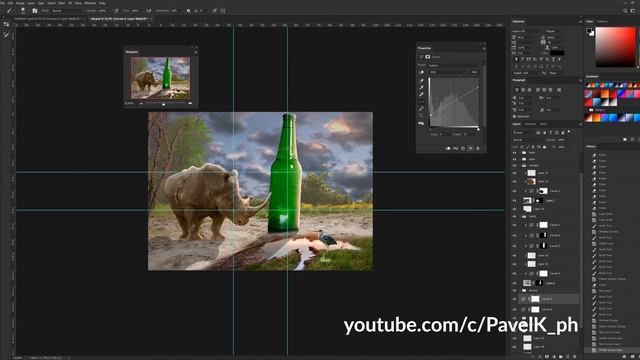The width and height of the screenshot is (640, 360).
Task: Open the Preset dropdown in Curves properties
Action: pyautogui.click(x=454, y=65)
